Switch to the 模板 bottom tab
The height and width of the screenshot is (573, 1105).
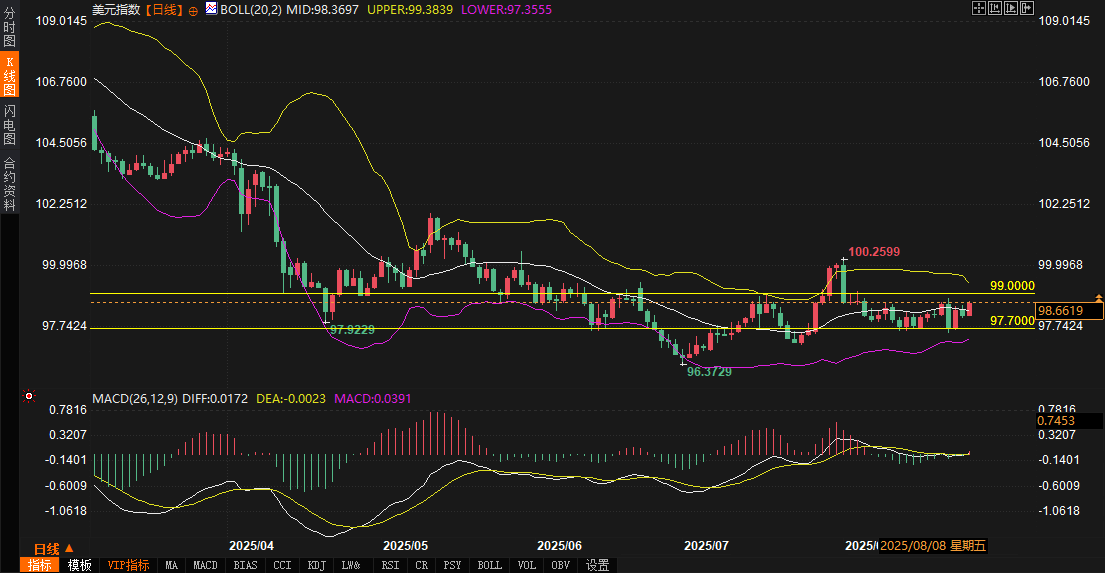tap(79, 565)
